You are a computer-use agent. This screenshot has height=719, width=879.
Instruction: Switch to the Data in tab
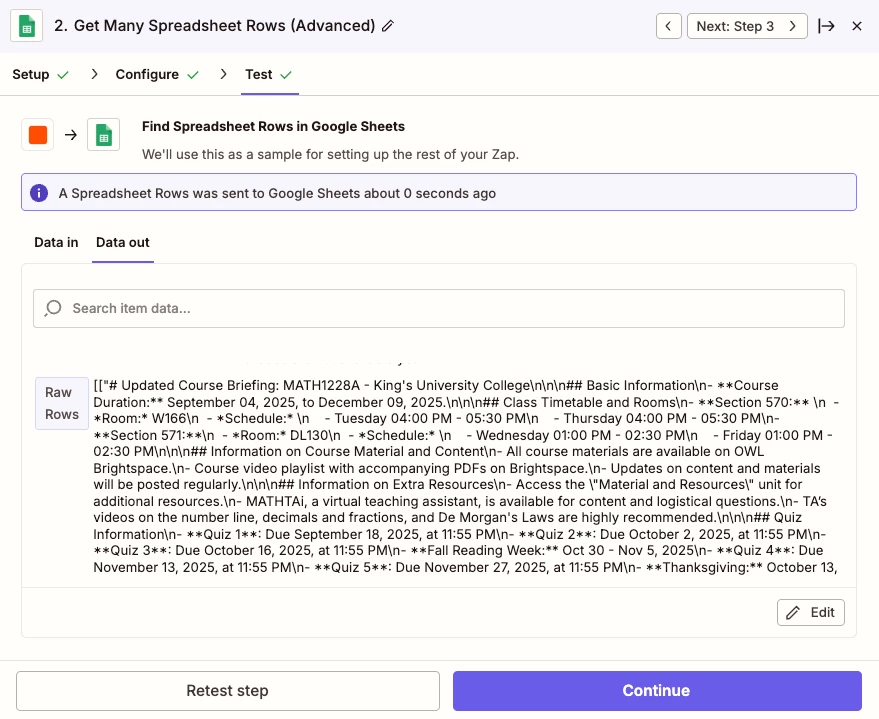(x=56, y=243)
